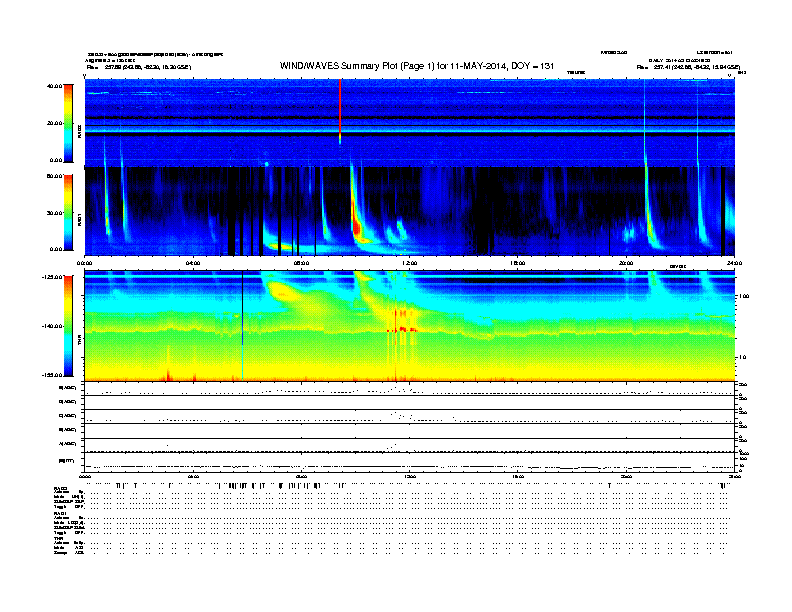Click the top-left header information text
This screenshot has height=612, width=792.
[154, 60]
